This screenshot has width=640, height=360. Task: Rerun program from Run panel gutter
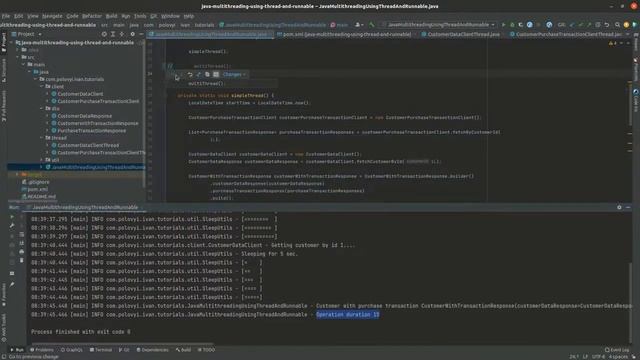tap(12, 217)
